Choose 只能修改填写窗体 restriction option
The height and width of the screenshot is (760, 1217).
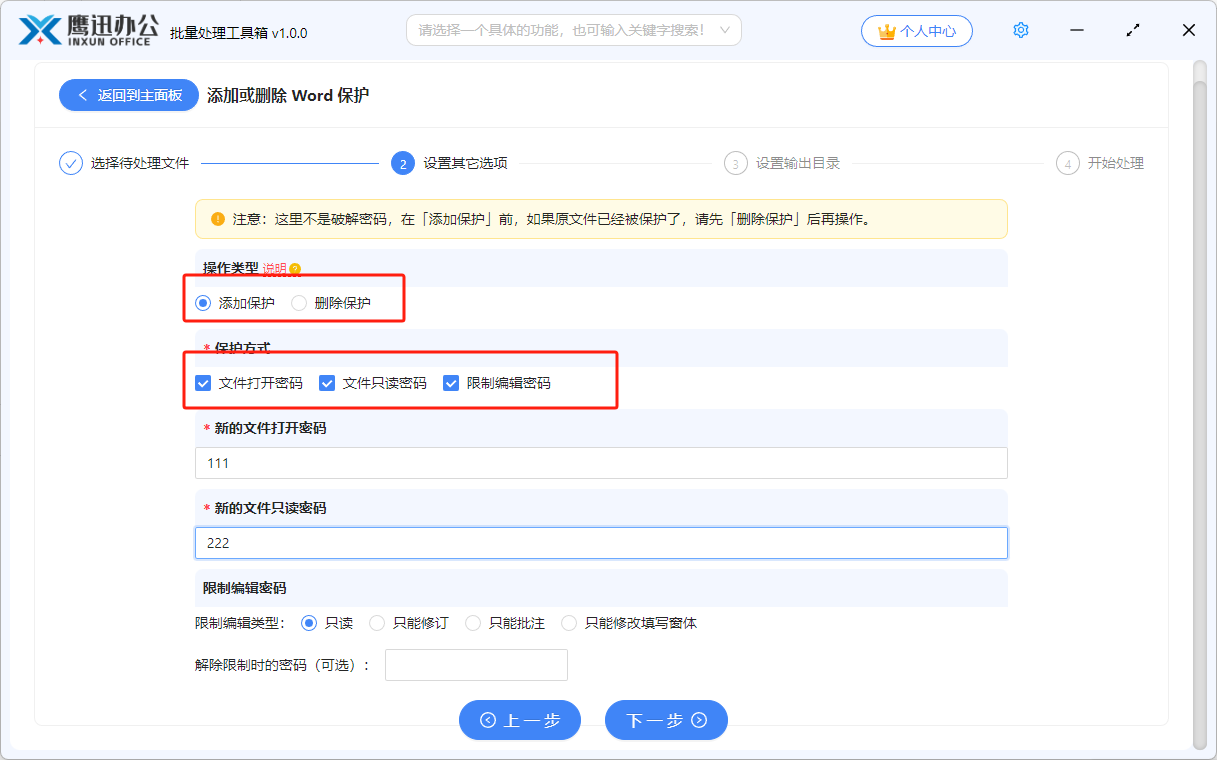[567, 622]
